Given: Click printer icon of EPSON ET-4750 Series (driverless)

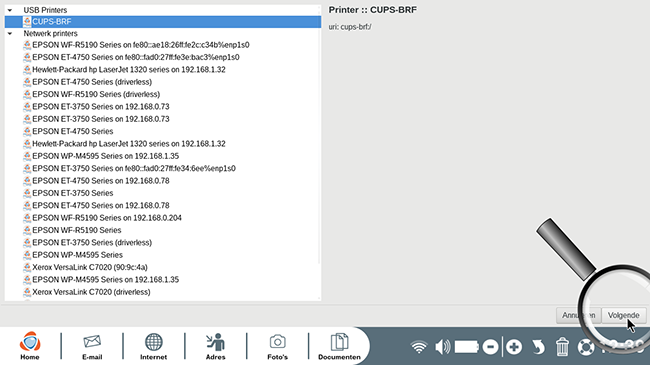Looking at the screenshot, I should [x=27, y=82].
